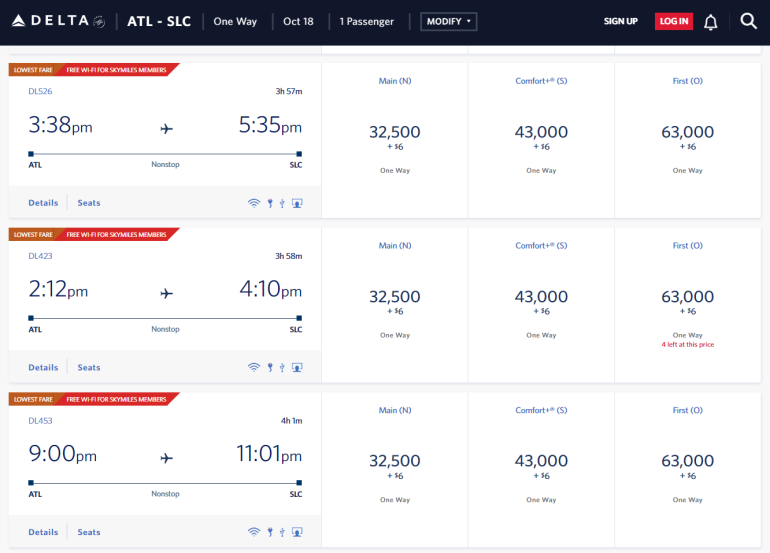The height and width of the screenshot is (553, 770).
Task: Open Details for the 9:00pm flight
Action: [x=43, y=533]
